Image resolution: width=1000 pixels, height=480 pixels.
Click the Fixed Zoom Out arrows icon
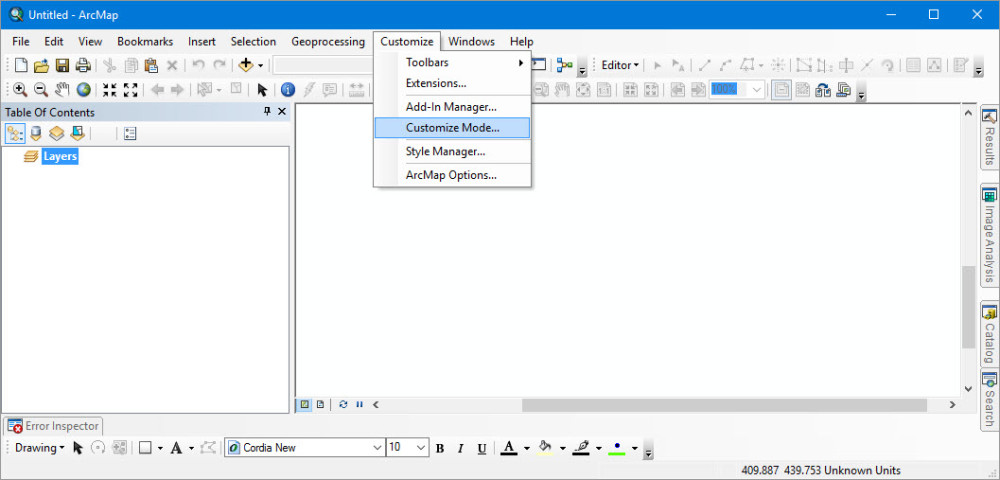pos(131,90)
